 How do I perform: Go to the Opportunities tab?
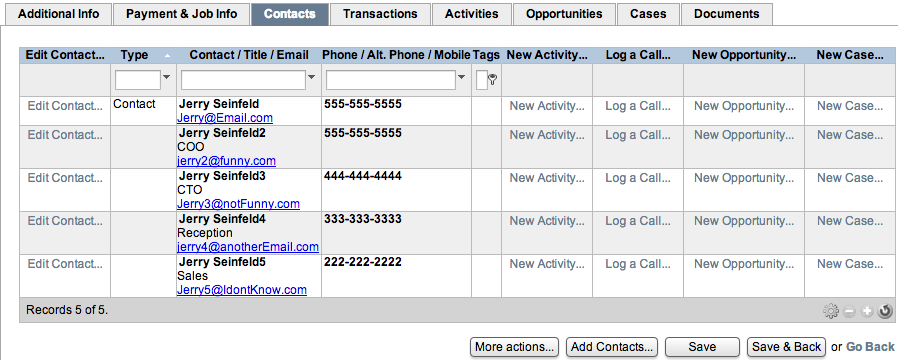[x=564, y=14]
